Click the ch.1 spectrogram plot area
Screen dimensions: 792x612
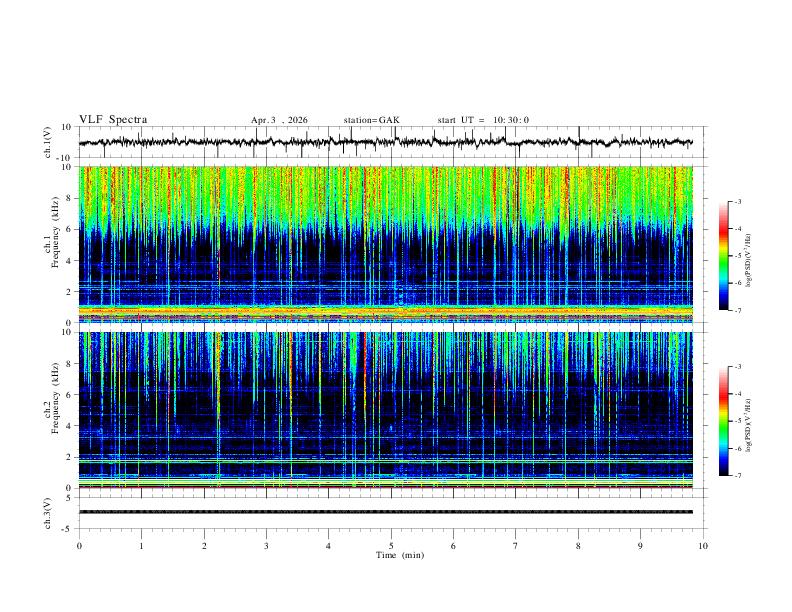[385, 244]
